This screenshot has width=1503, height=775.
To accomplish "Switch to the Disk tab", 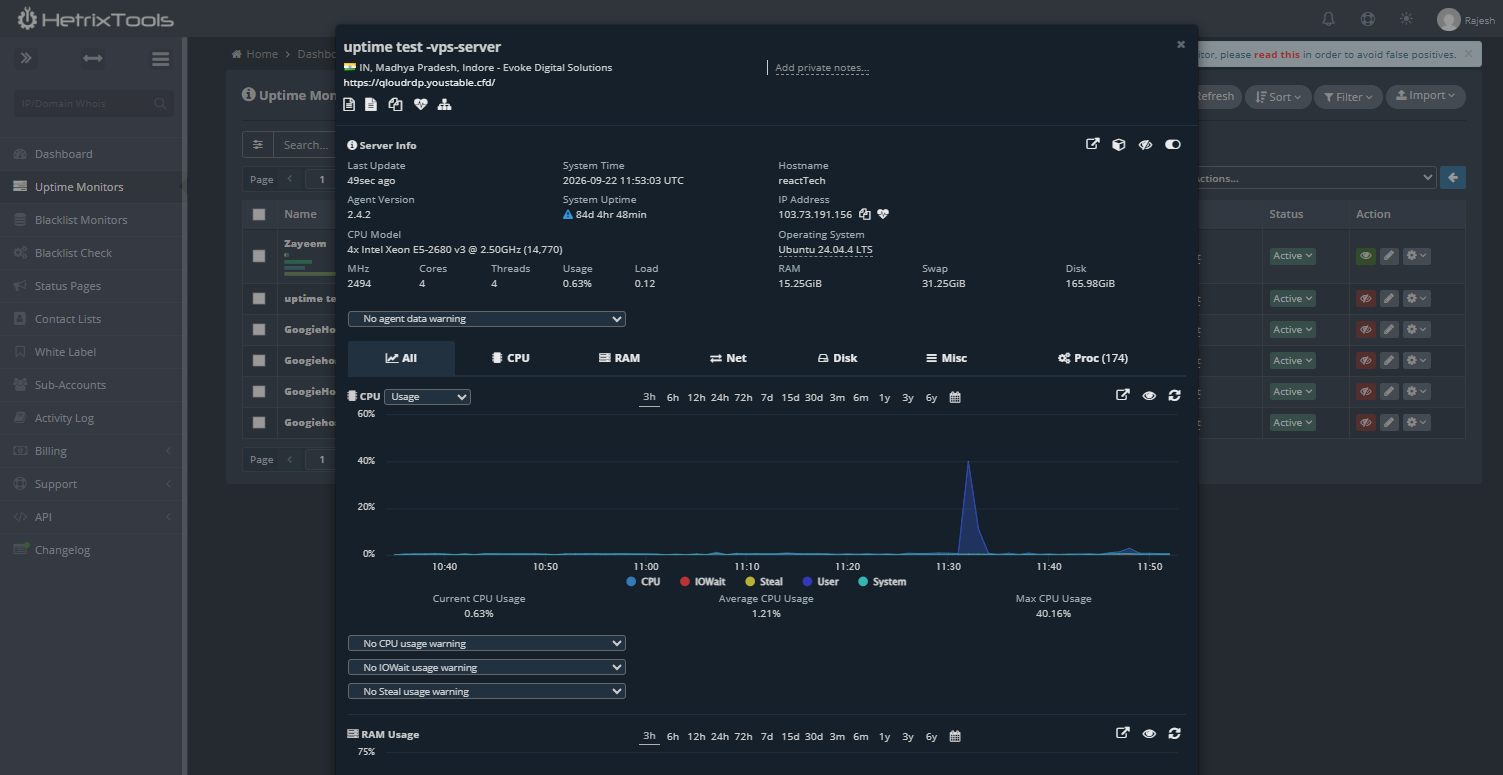I will click(837, 358).
